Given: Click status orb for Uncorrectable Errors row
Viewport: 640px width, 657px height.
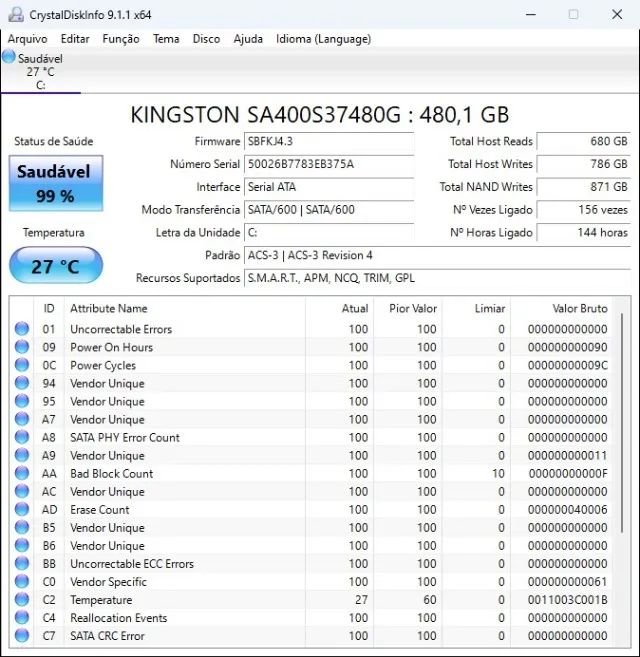Looking at the screenshot, I should 22,329.
